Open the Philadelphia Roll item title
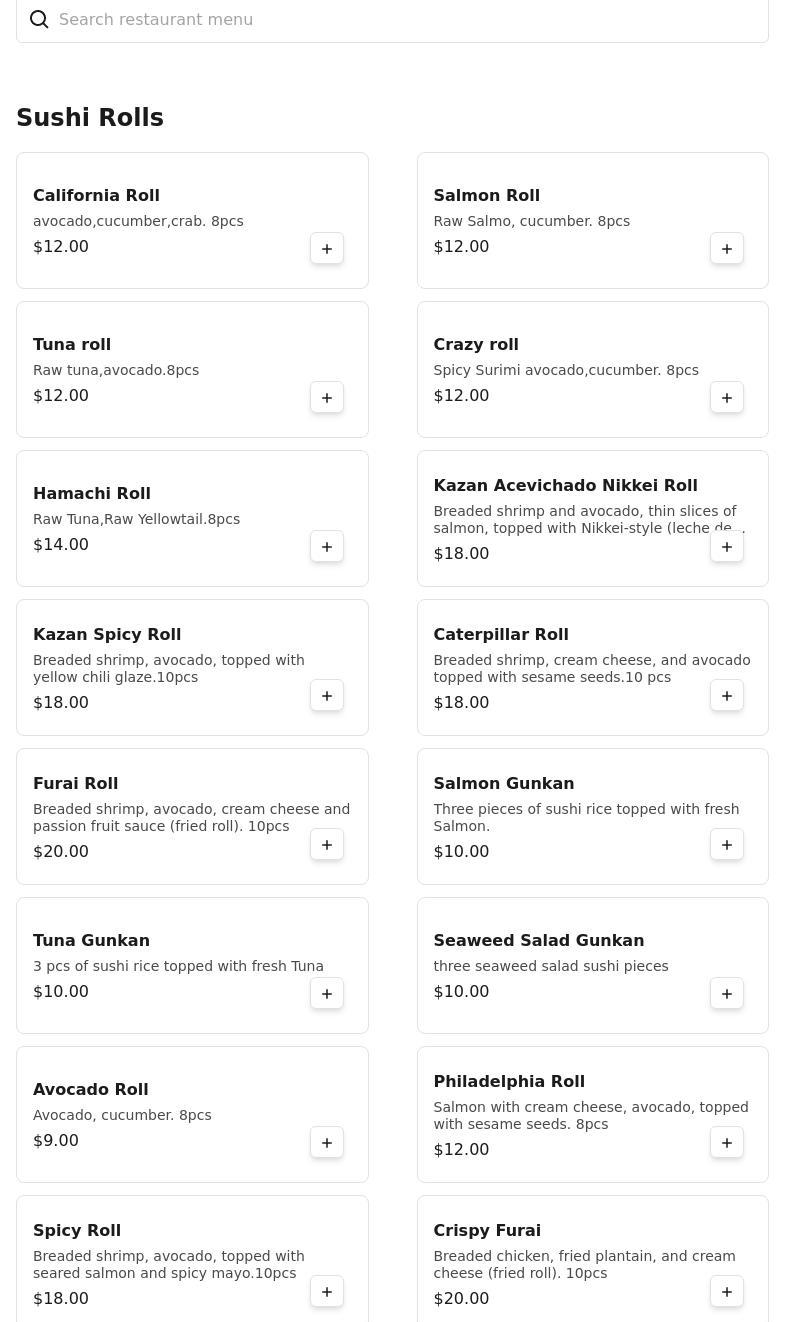The width and height of the screenshot is (785, 1322). pyautogui.click(x=509, y=1082)
